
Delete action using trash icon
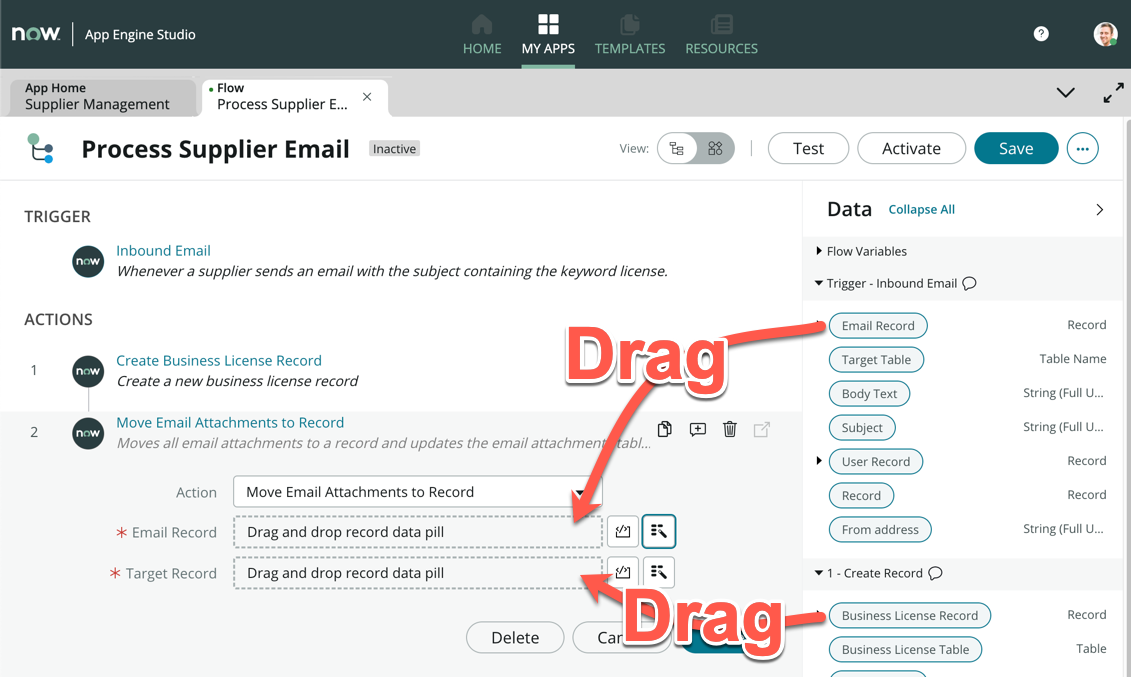(730, 429)
